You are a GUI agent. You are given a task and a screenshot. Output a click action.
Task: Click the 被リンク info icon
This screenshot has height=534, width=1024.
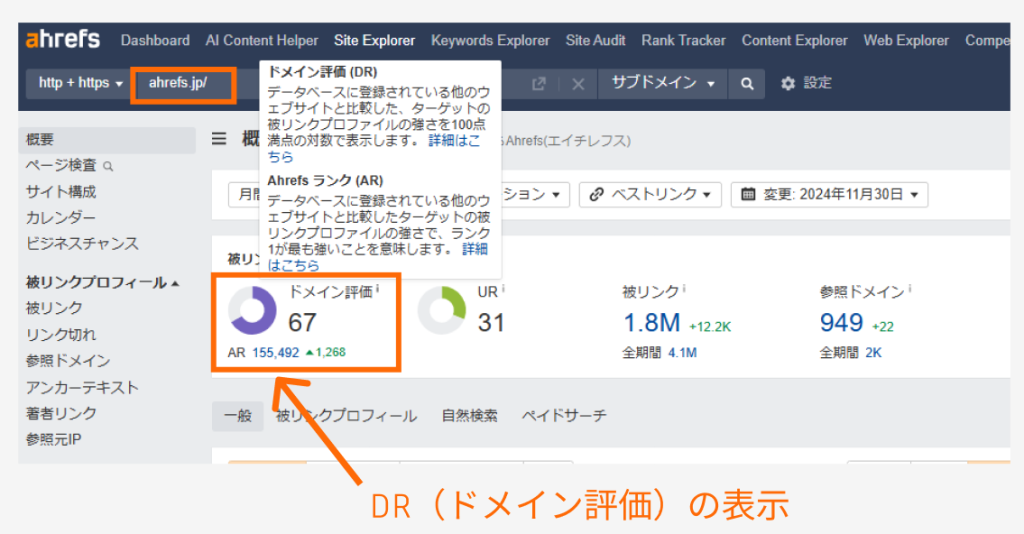[x=683, y=289]
